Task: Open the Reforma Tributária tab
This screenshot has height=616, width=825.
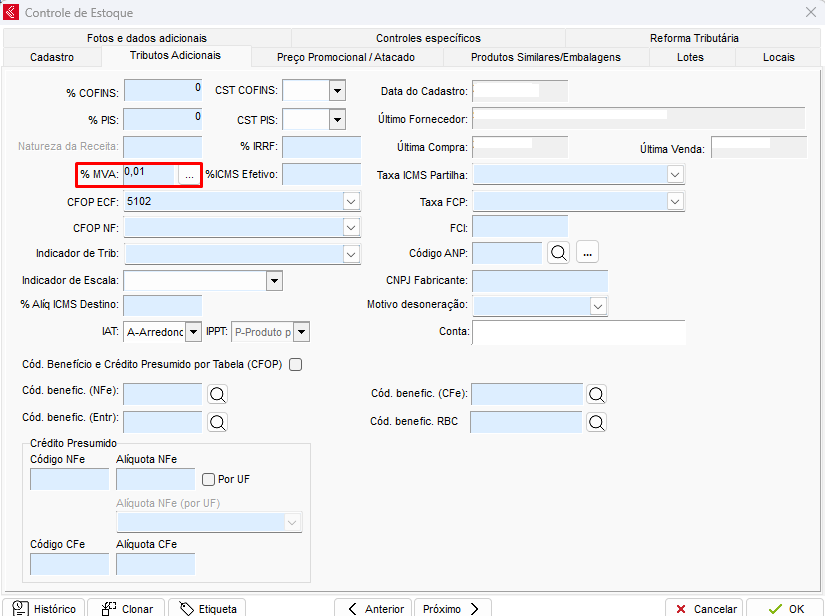Action: point(694,38)
